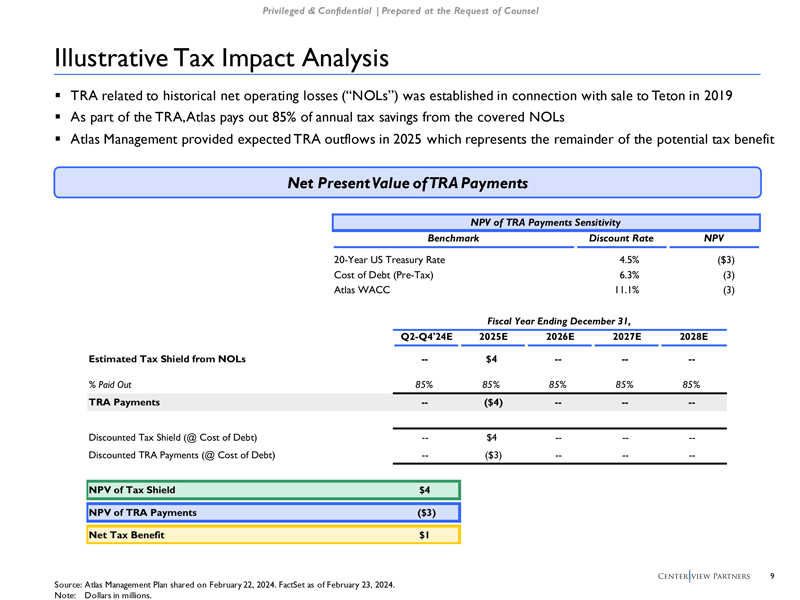The width and height of the screenshot is (800, 600).
Task: Select the Atlas WACC row label
Action: coord(362,290)
